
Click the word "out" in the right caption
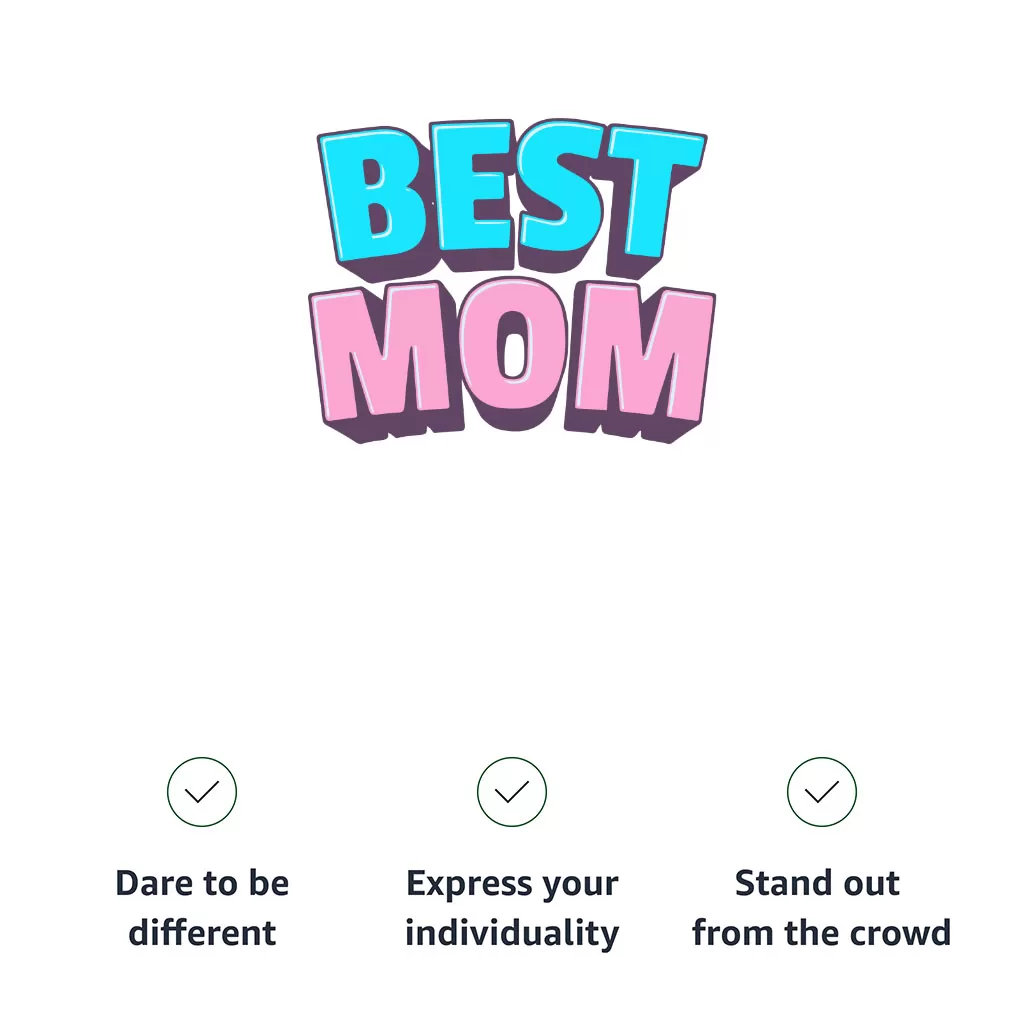tap(870, 884)
